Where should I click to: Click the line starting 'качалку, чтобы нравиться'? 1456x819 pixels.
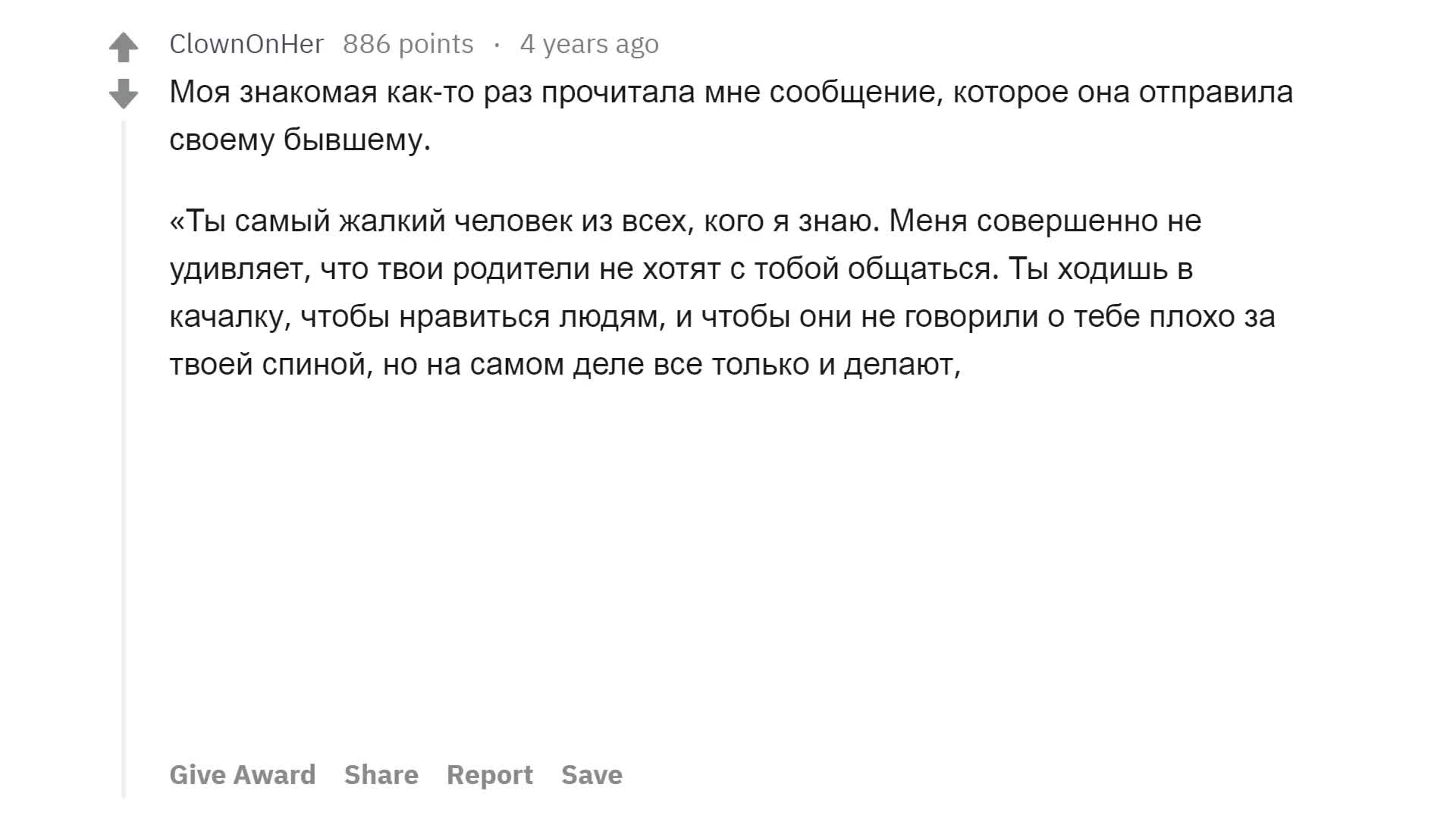(722, 317)
